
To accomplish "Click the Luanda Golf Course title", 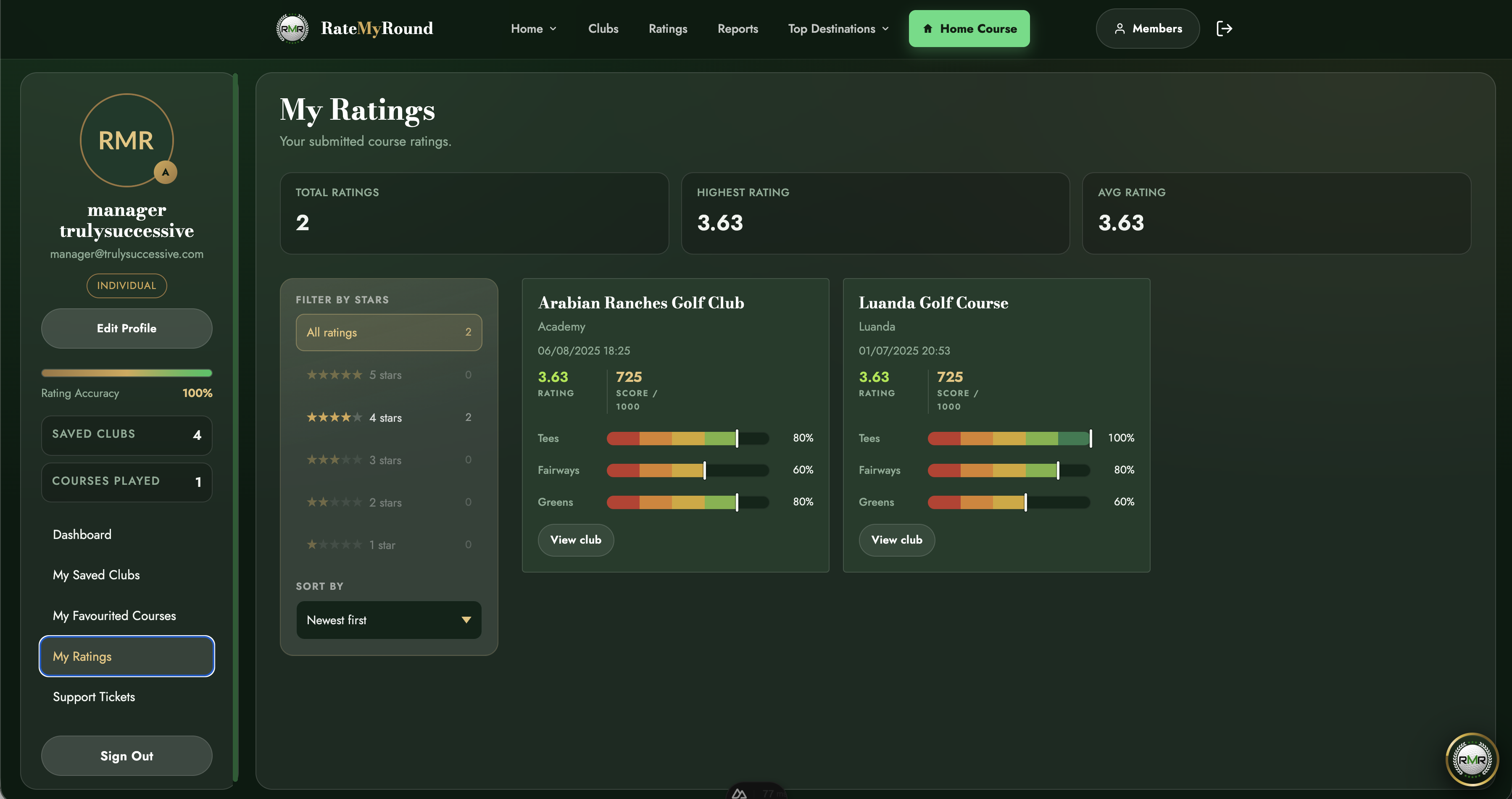I will [933, 303].
